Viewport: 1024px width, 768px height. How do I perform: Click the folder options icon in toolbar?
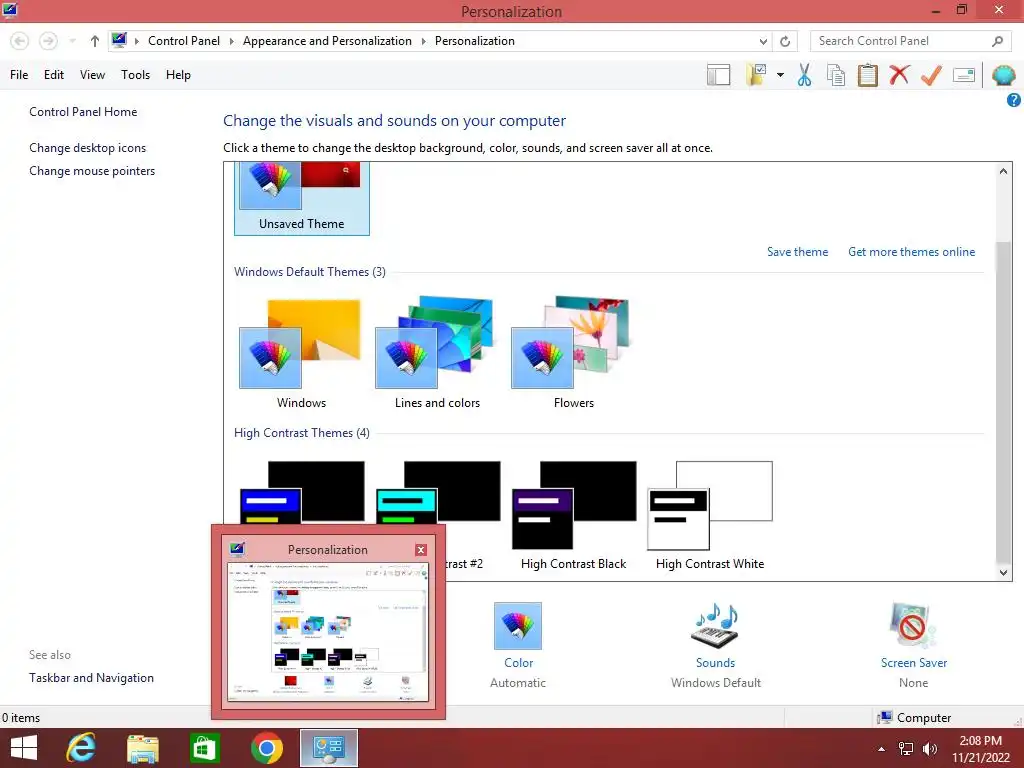[x=756, y=74]
